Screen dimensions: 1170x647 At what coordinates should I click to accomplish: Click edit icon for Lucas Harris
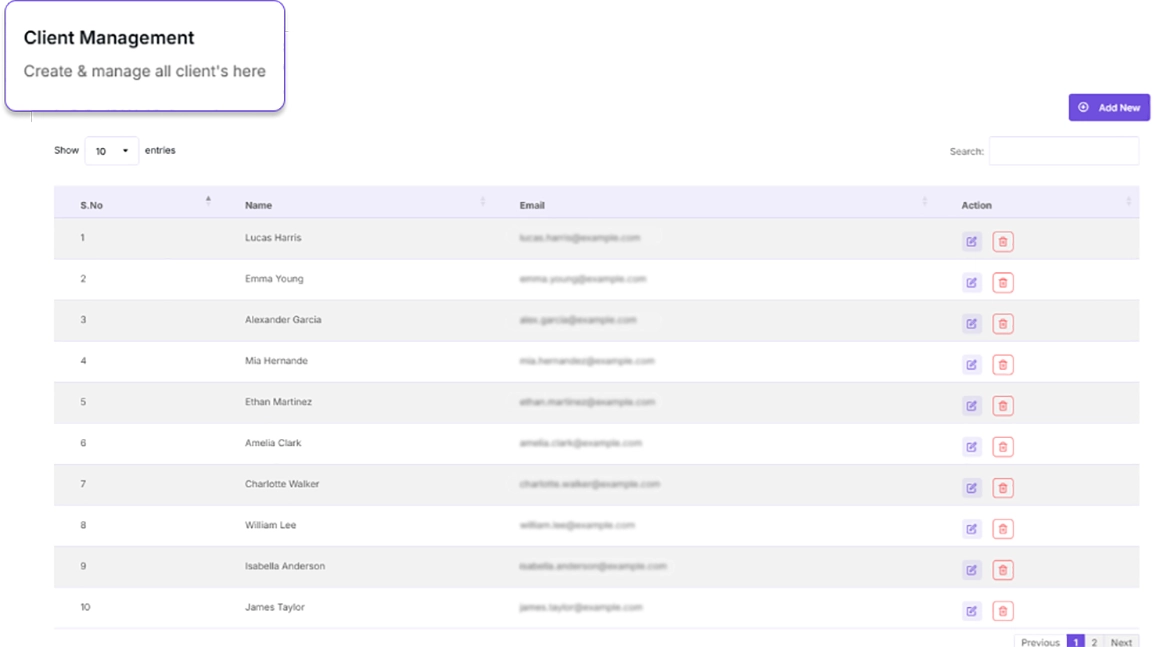click(x=971, y=242)
